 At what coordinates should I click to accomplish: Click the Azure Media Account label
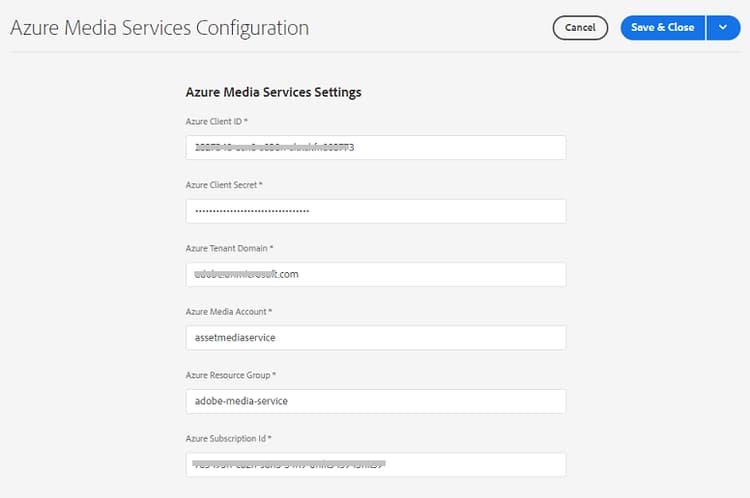230,312
